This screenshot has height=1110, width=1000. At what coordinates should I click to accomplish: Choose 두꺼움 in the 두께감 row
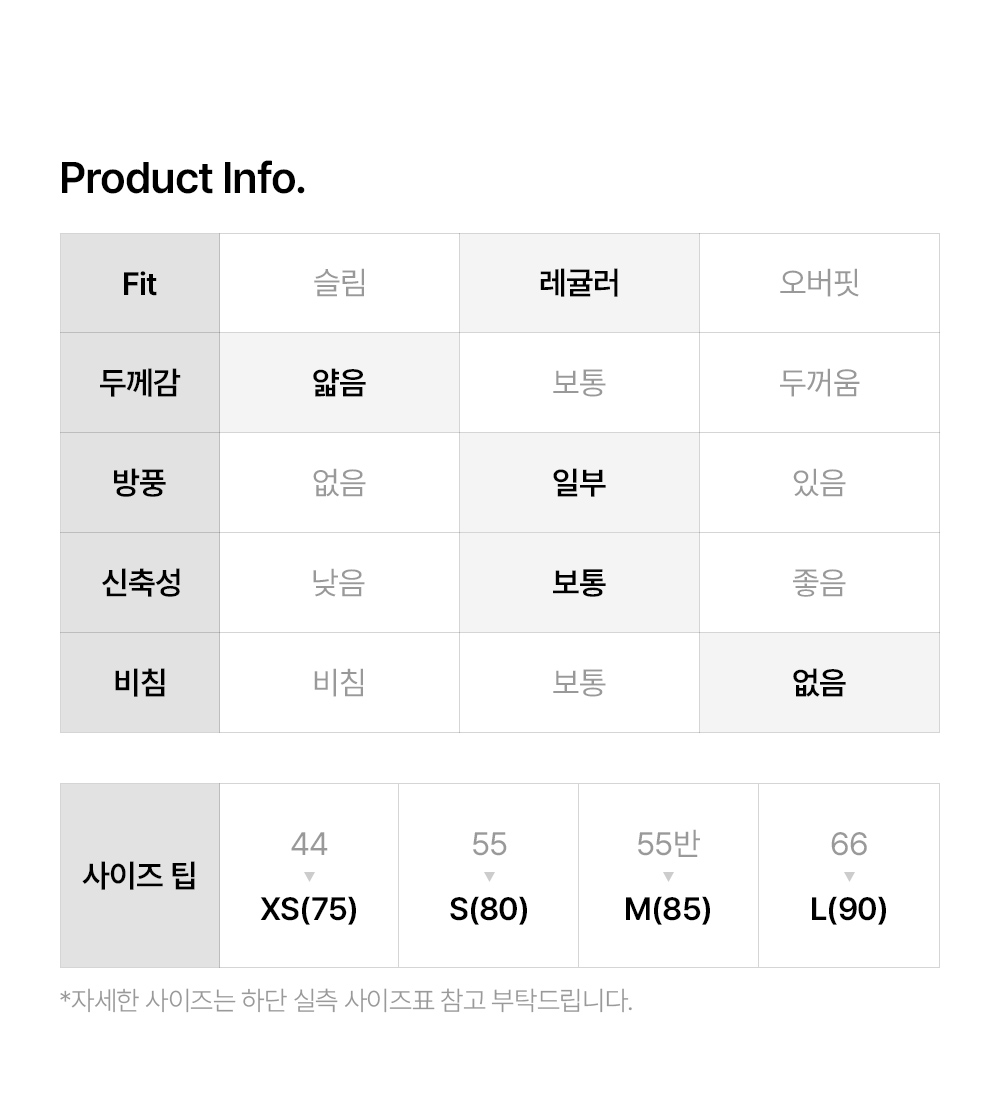(819, 383)
